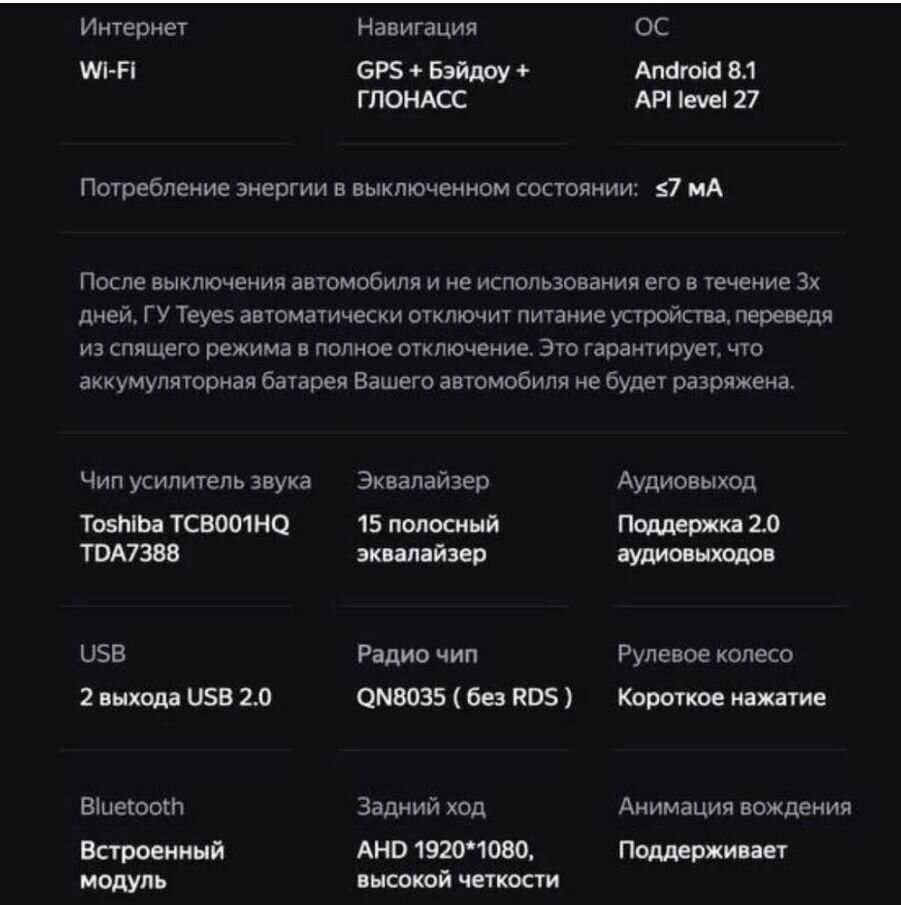Click the 'Навигация' heading
This screenshot has width=901, height=905.
[x=416, y=27]
